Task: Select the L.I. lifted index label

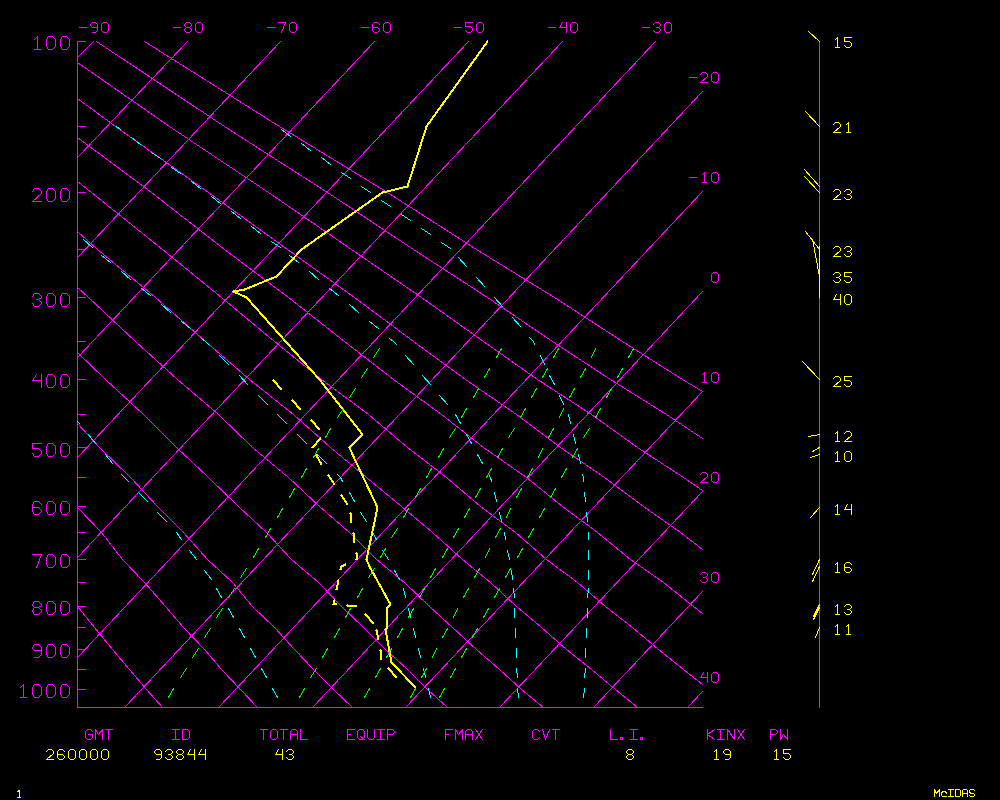Action: coord(628,735)
